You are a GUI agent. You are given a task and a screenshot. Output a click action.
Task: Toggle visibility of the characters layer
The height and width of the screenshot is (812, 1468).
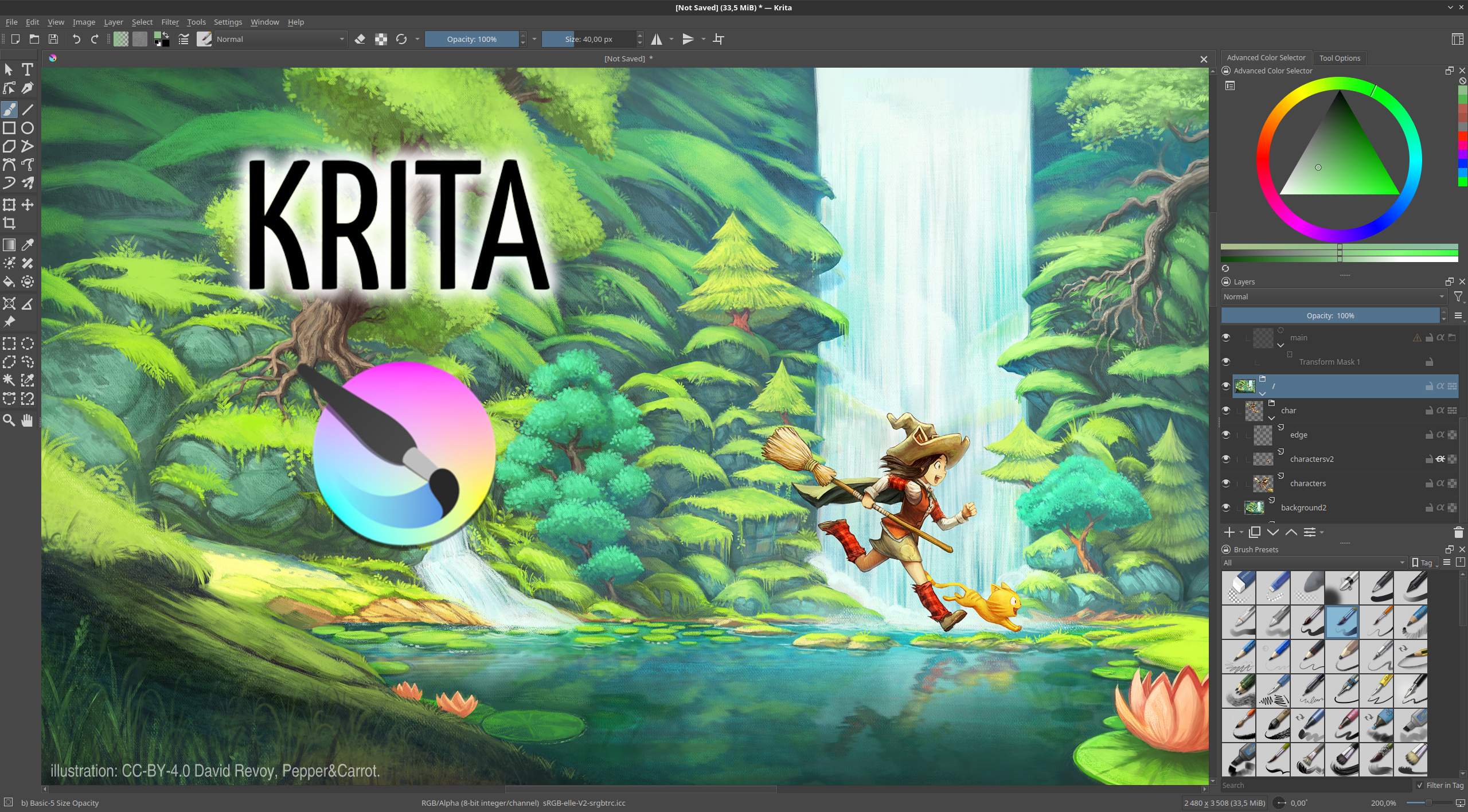1227,483
